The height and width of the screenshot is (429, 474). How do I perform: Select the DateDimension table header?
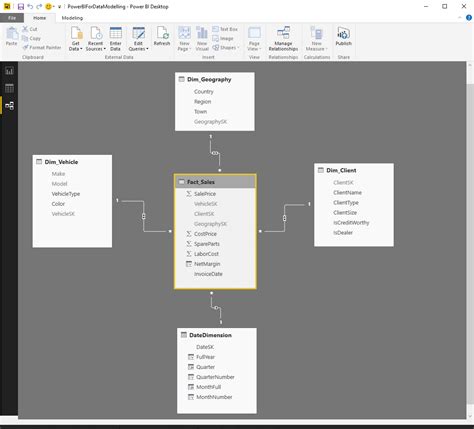pos(217,335)
